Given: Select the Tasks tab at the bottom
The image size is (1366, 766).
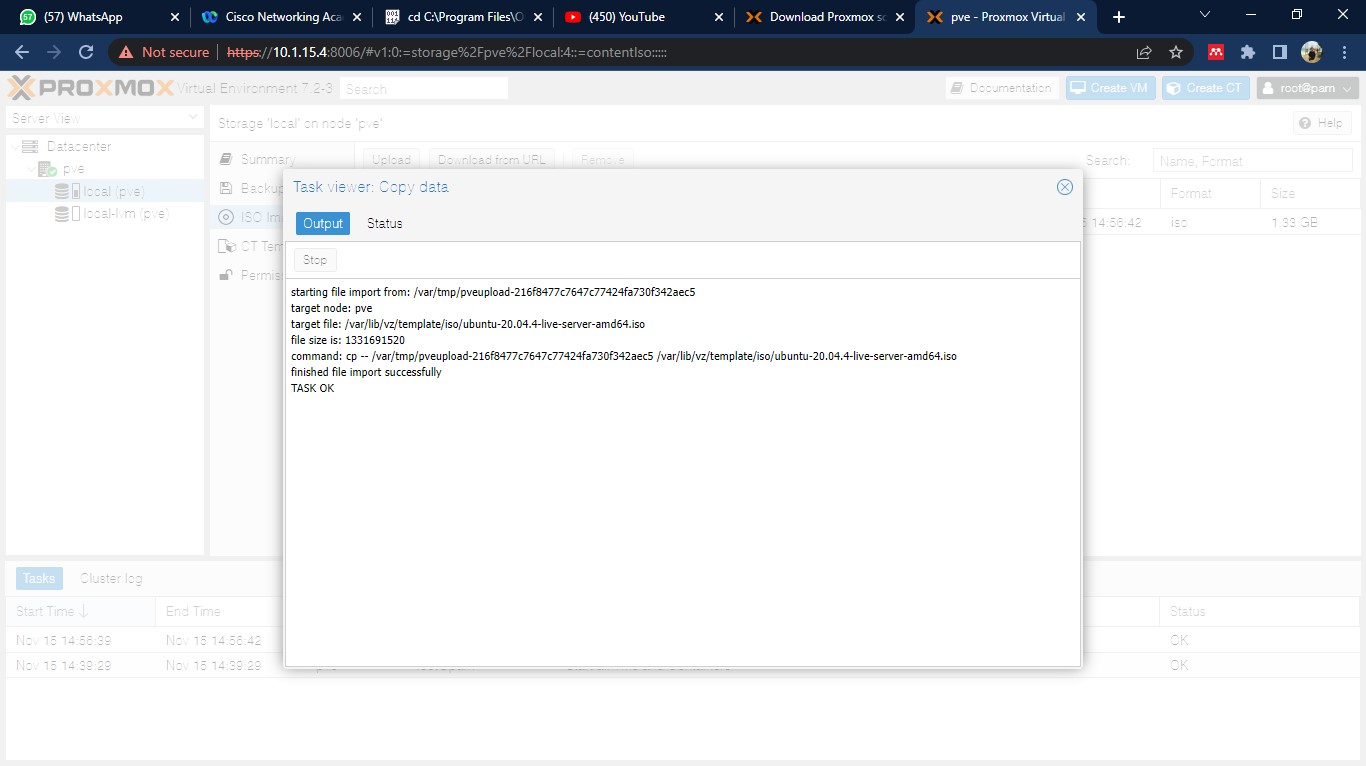Looking at the screenshot, I should pos(37,578).
